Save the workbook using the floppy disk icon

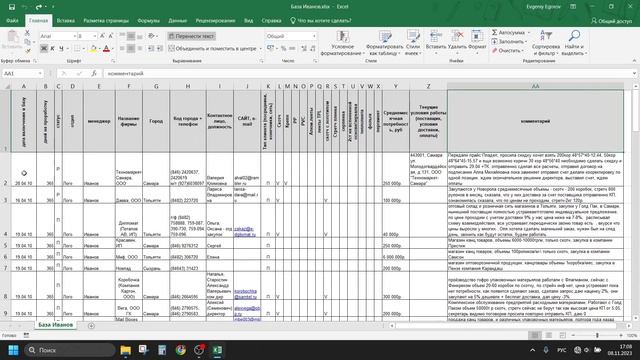click(12, 7)
